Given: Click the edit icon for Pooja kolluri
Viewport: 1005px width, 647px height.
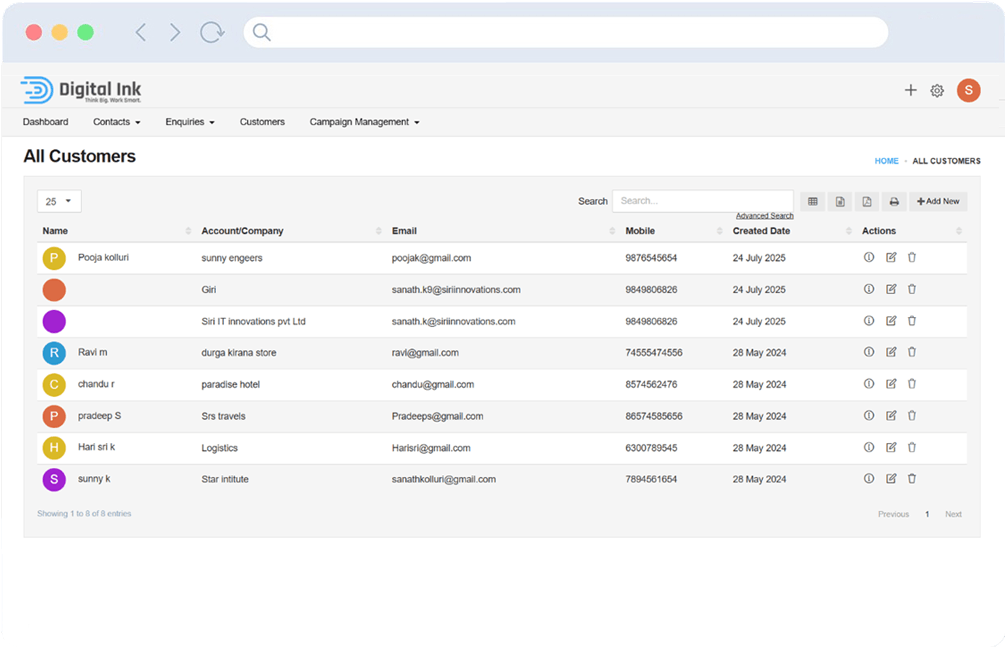Looking at the screenshot, I should click(x=891, y=258).
